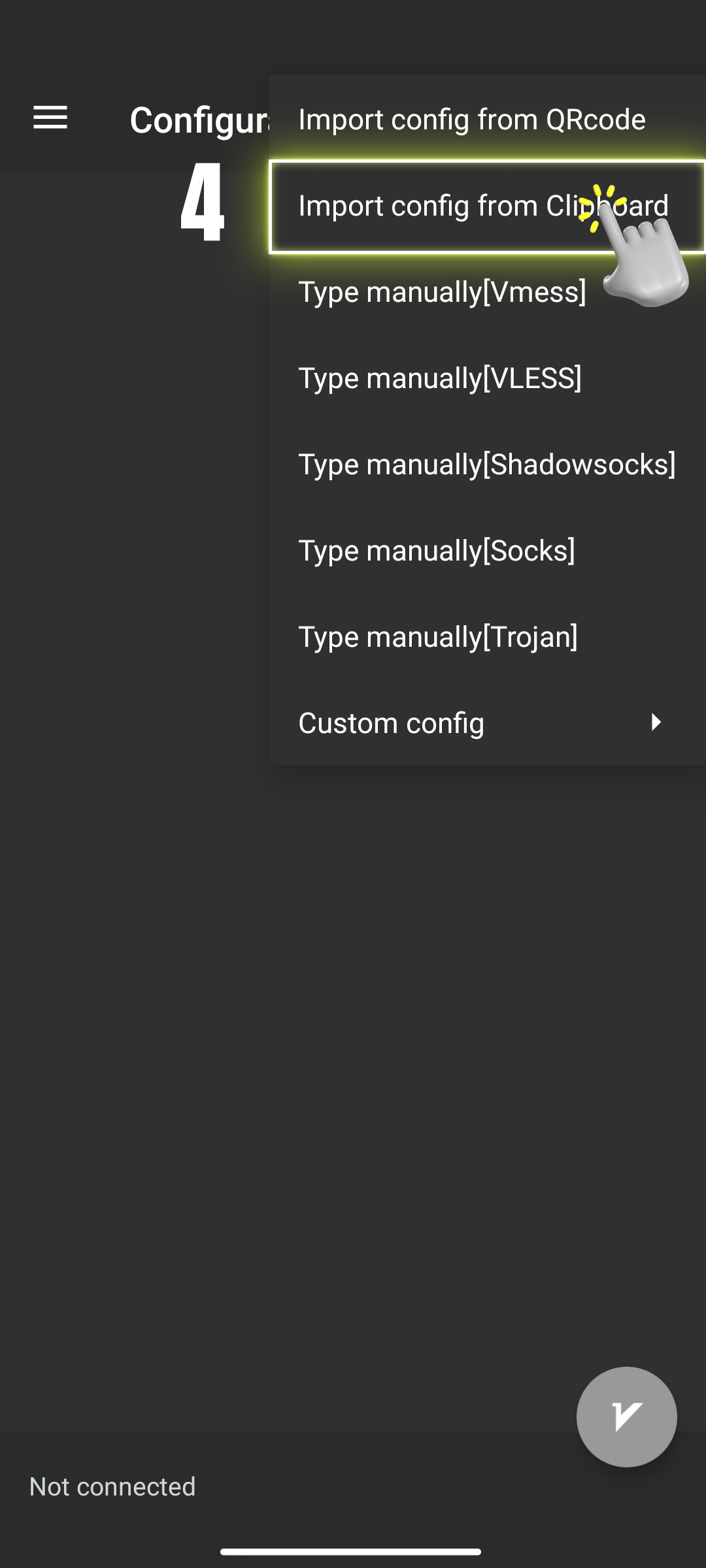Select Import config from QRcode

[x=488, y=120]
